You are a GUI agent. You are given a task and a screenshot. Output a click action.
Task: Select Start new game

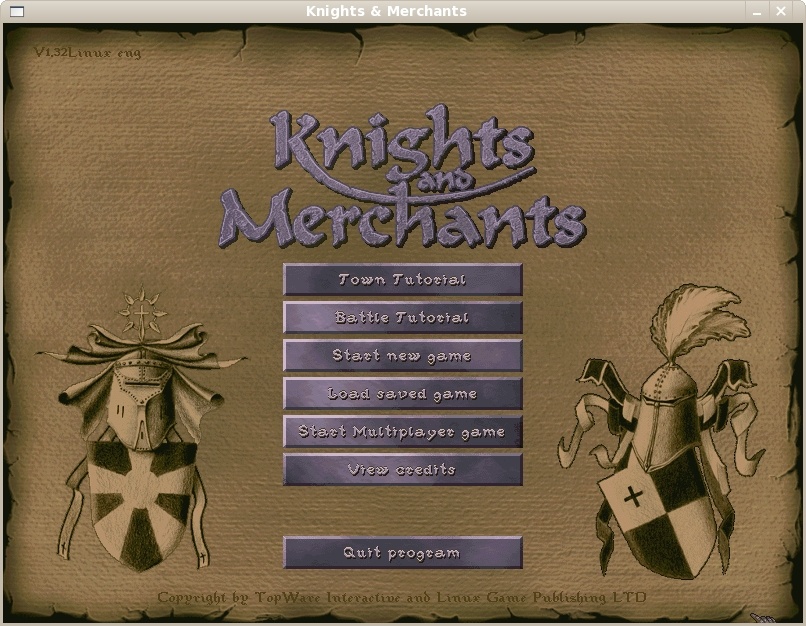(402, 356)
